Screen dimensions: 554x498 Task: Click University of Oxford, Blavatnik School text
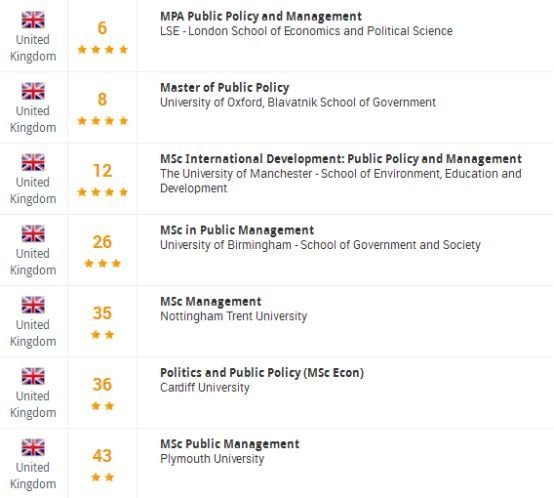(298, 102)
